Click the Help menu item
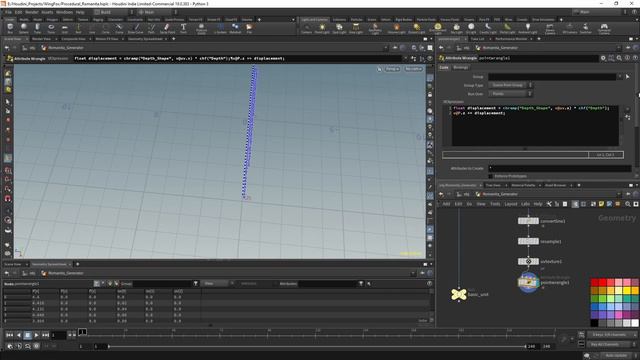 80,12
